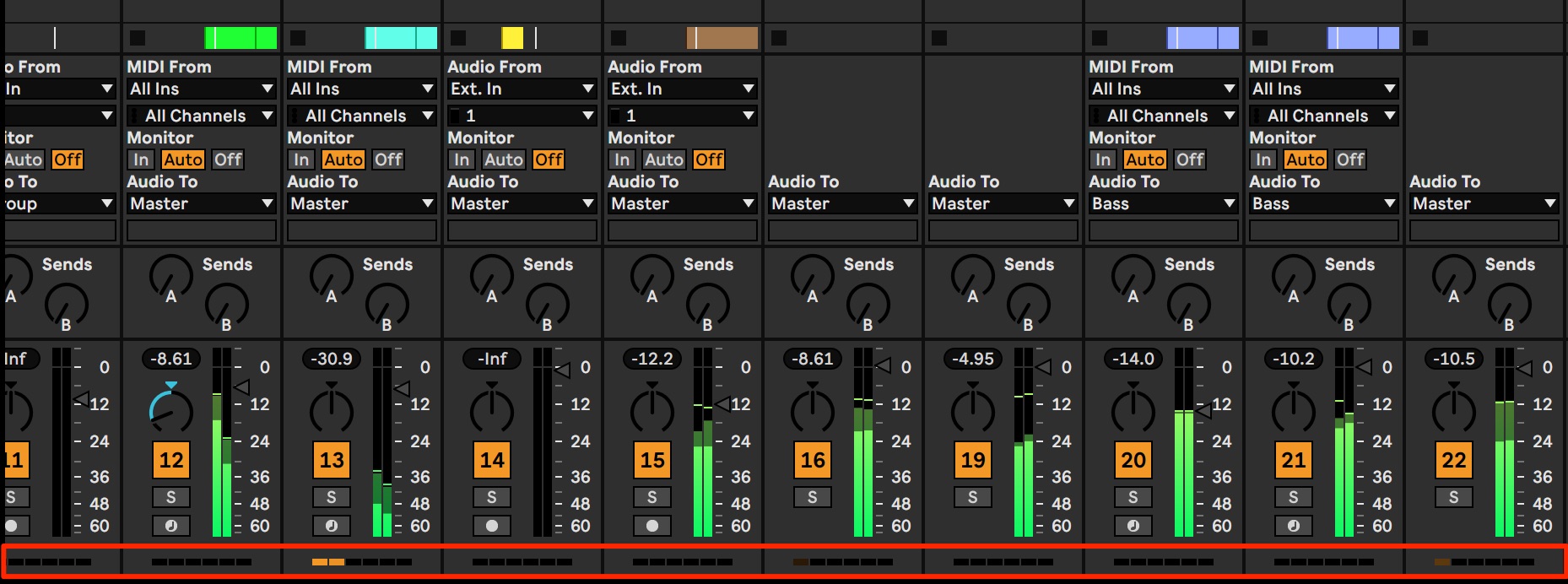Solo track 19
The image size is (1568, 584).
pyautogui.click(x=973, y=497)
